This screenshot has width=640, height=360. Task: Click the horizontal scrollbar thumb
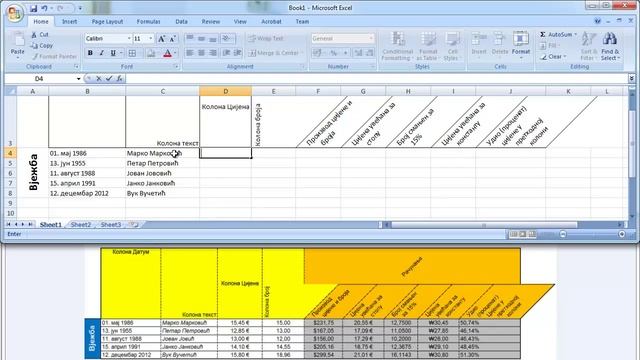[484, 224]
